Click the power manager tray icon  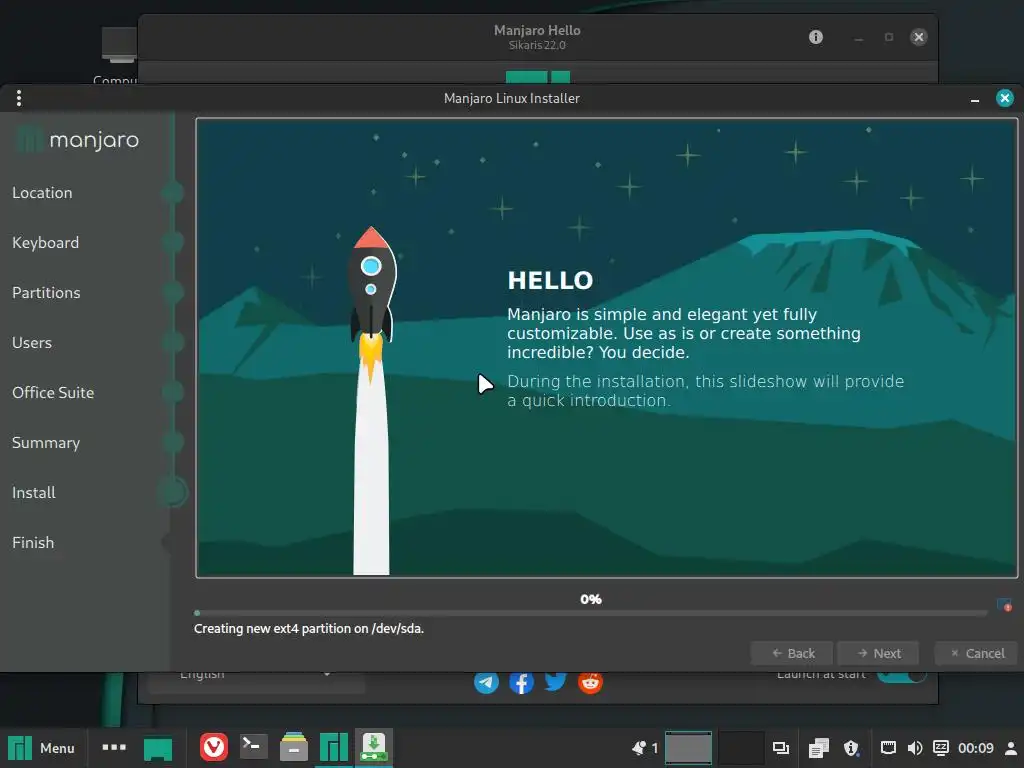point(941,748)
